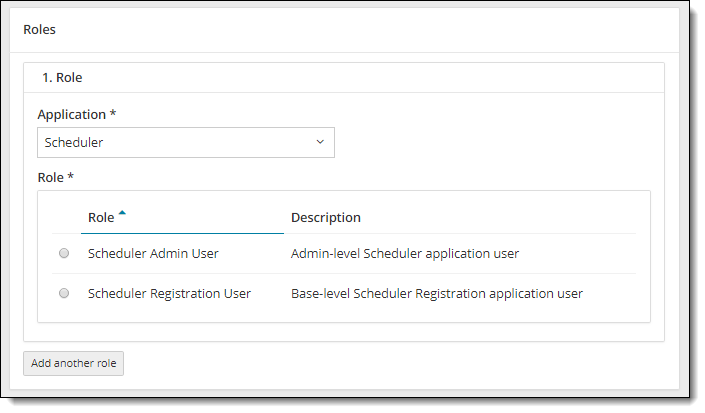Click the 'Admin-level Scheduler application user' description
The width and height of the screenshot is (705, 413).
tap(404, 254)
